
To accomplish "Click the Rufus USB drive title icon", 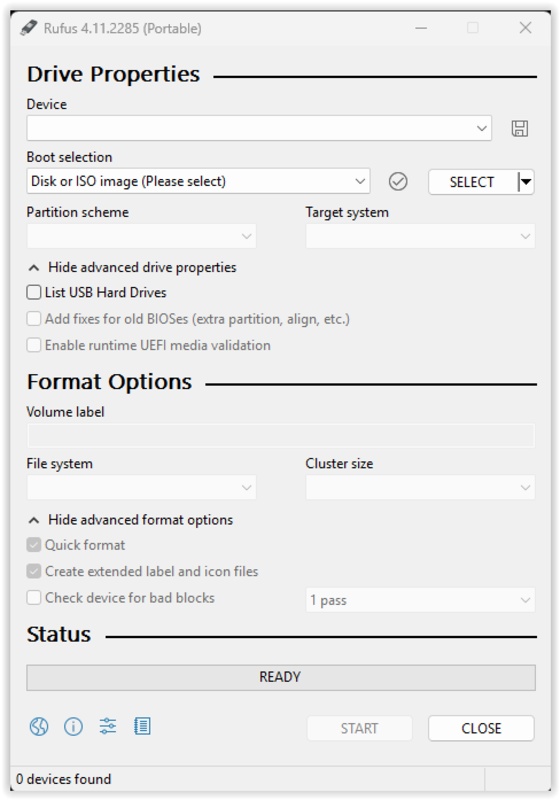I will 29,28.
